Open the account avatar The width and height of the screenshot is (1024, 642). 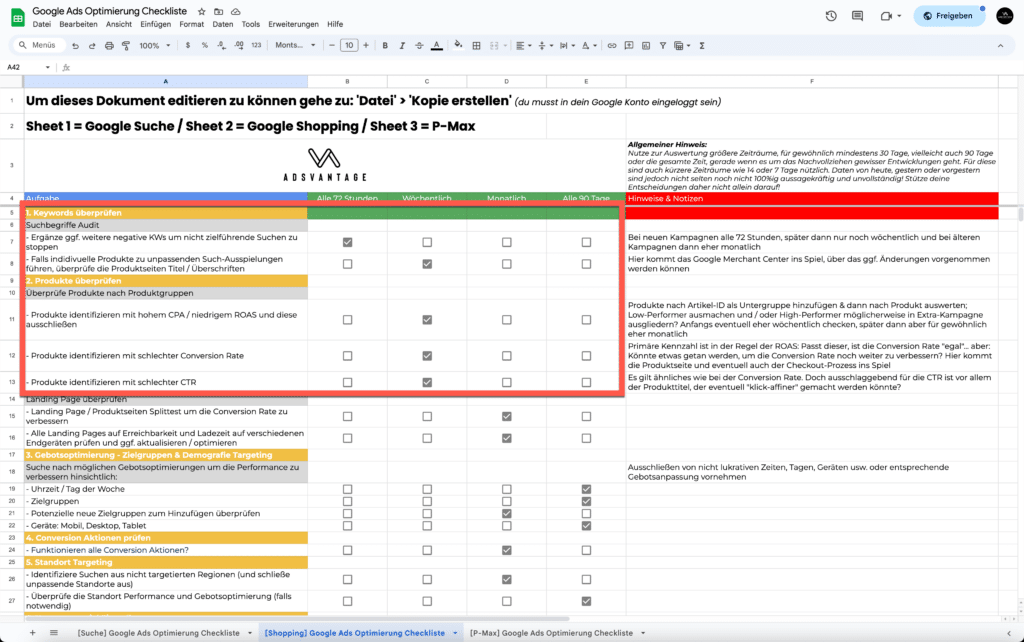pos(1004,16)
